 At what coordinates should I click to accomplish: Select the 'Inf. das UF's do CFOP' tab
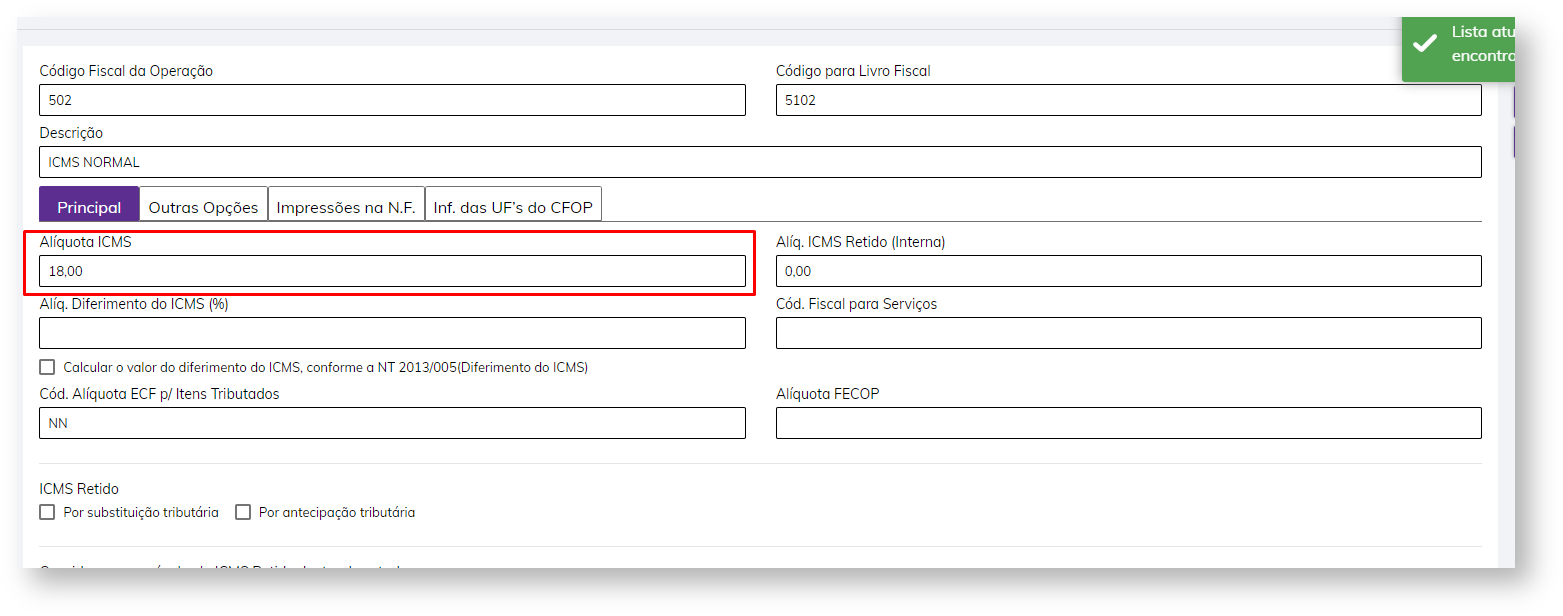coord(512,207)
